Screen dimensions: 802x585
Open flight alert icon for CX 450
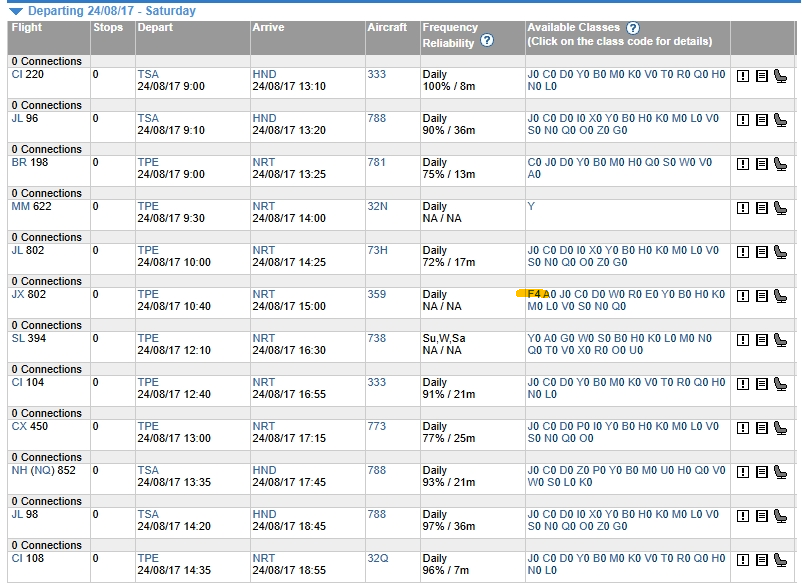[743, 428]
